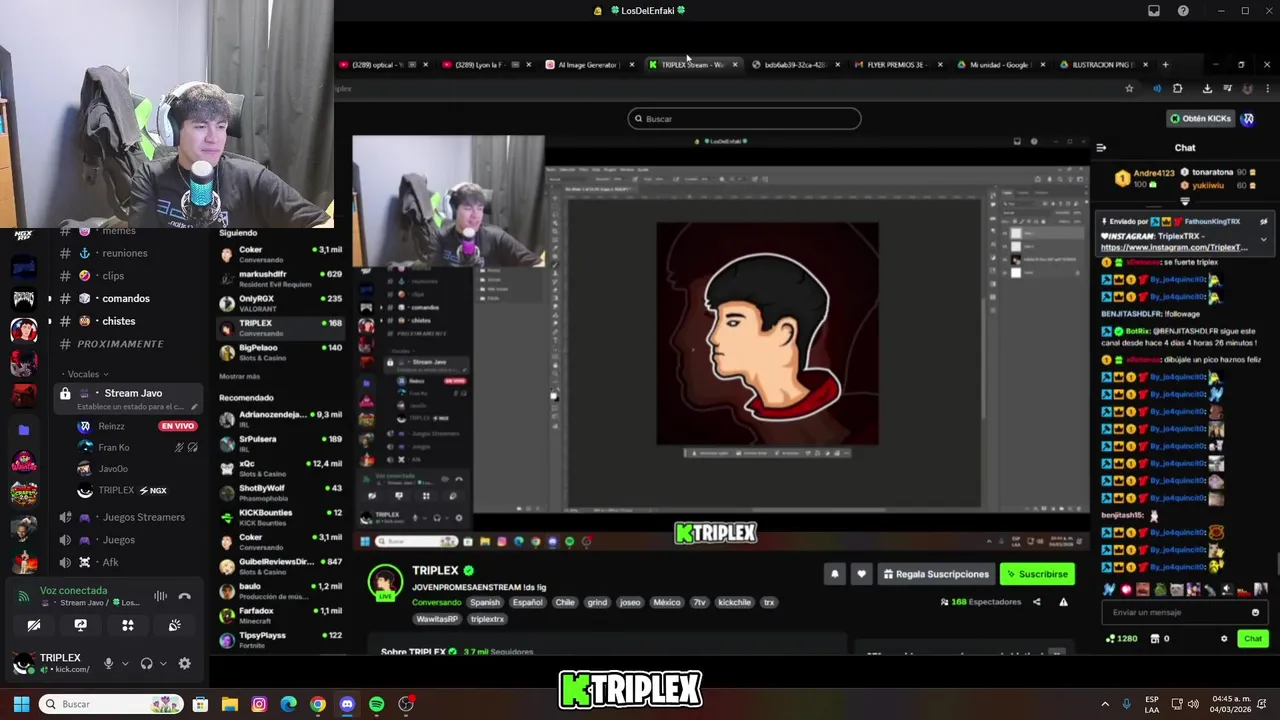Open Discord user settings gear

184,663
